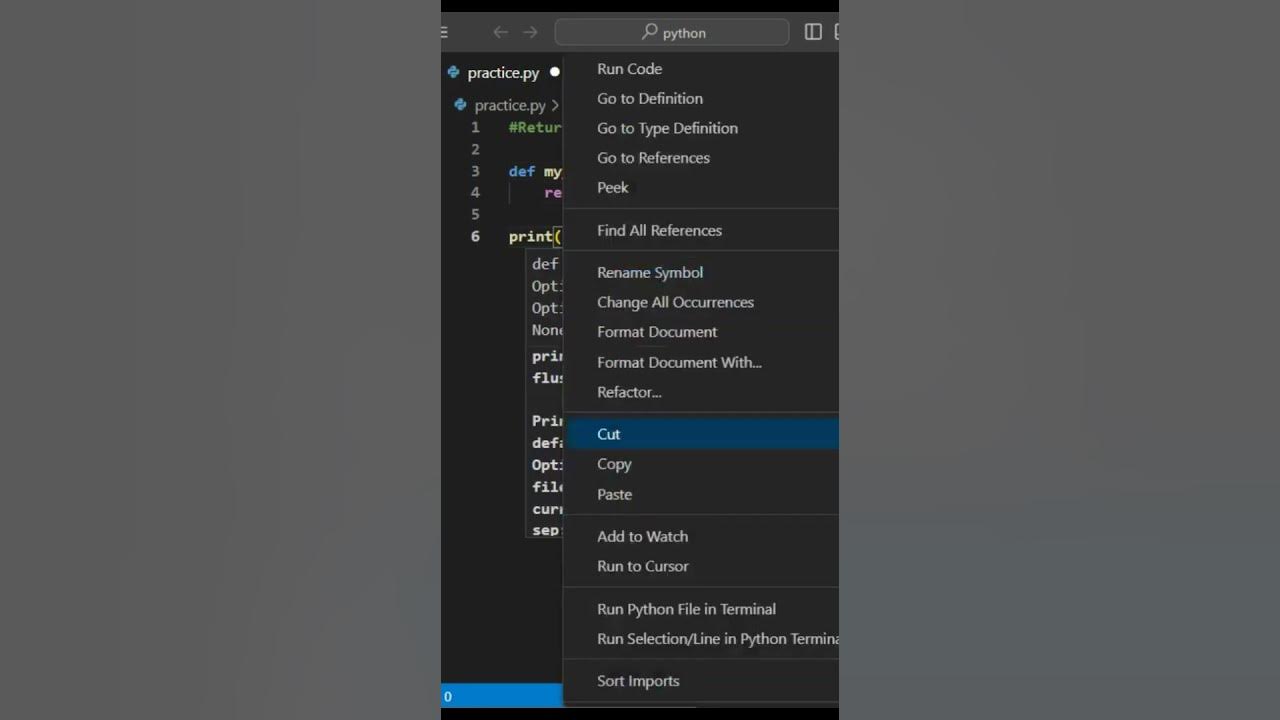Open the Format Document With... option
Image resolution: width=1280 pixels, height=720 pixels.
click(x=679, y=362)
